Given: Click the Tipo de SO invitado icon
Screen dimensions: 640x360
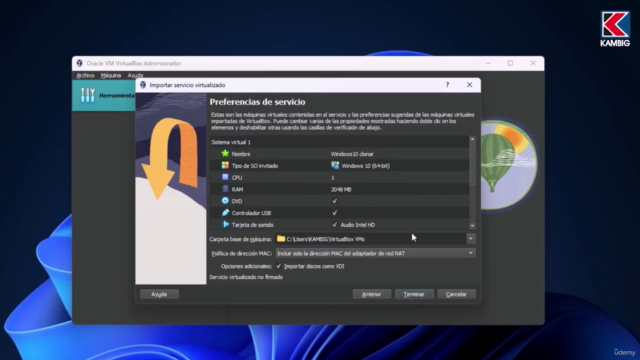Looking at the screenshot, I should tap(225, 165).
